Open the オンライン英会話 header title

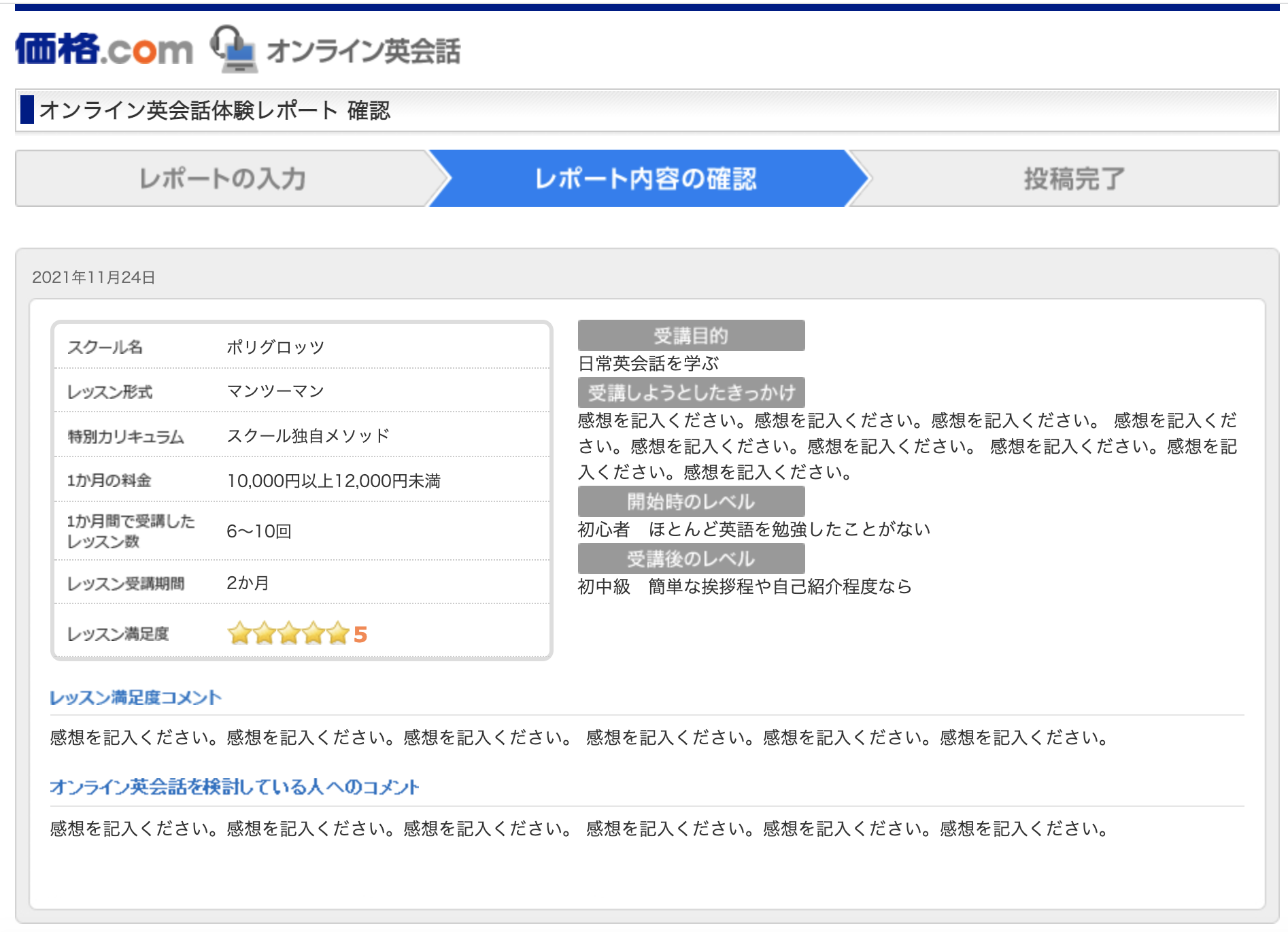click(x=363, y=51)
